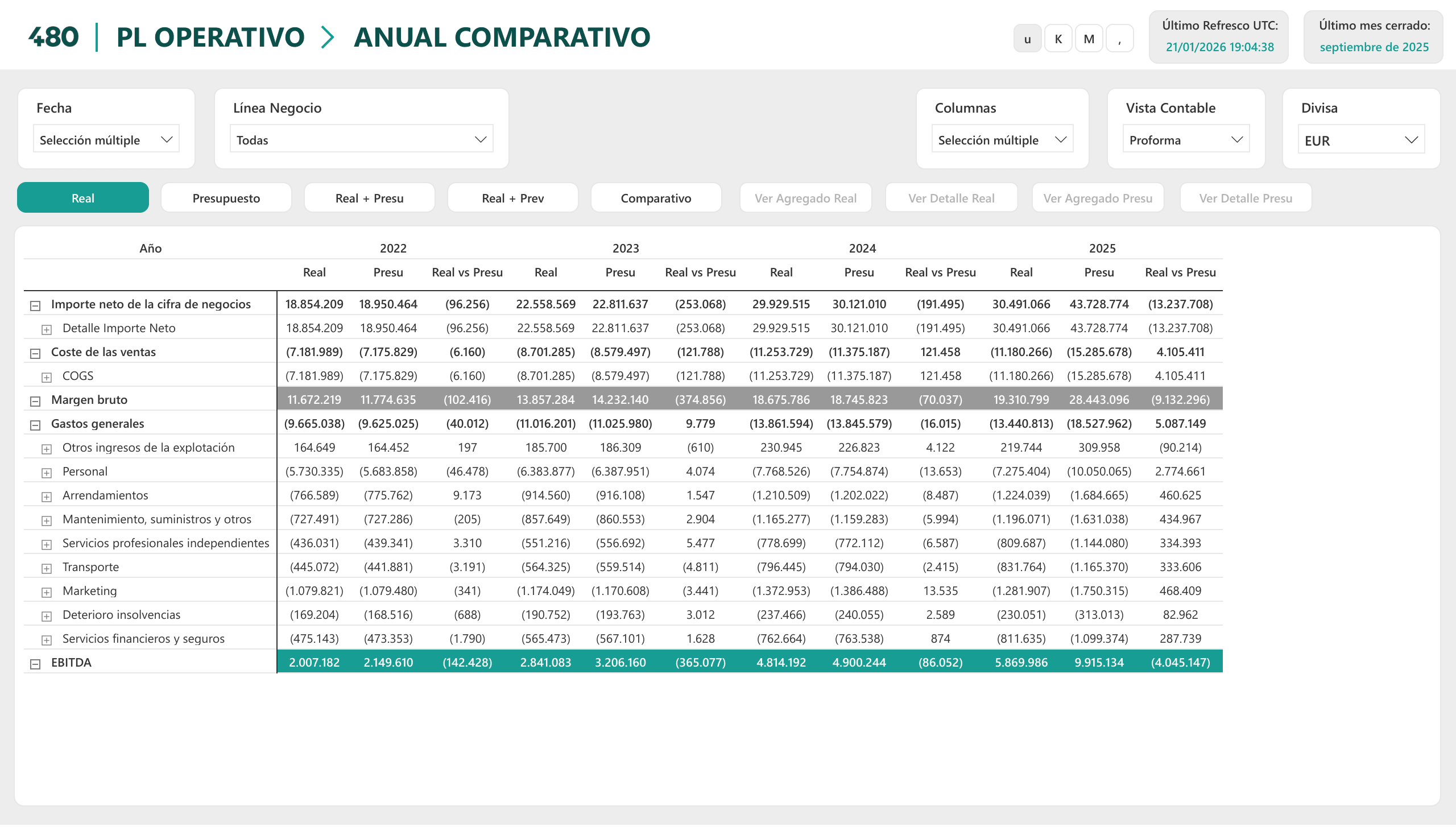
Task: Collapse the Importe neto de la cifra de negocios row
Action: [x=35, y=306]
